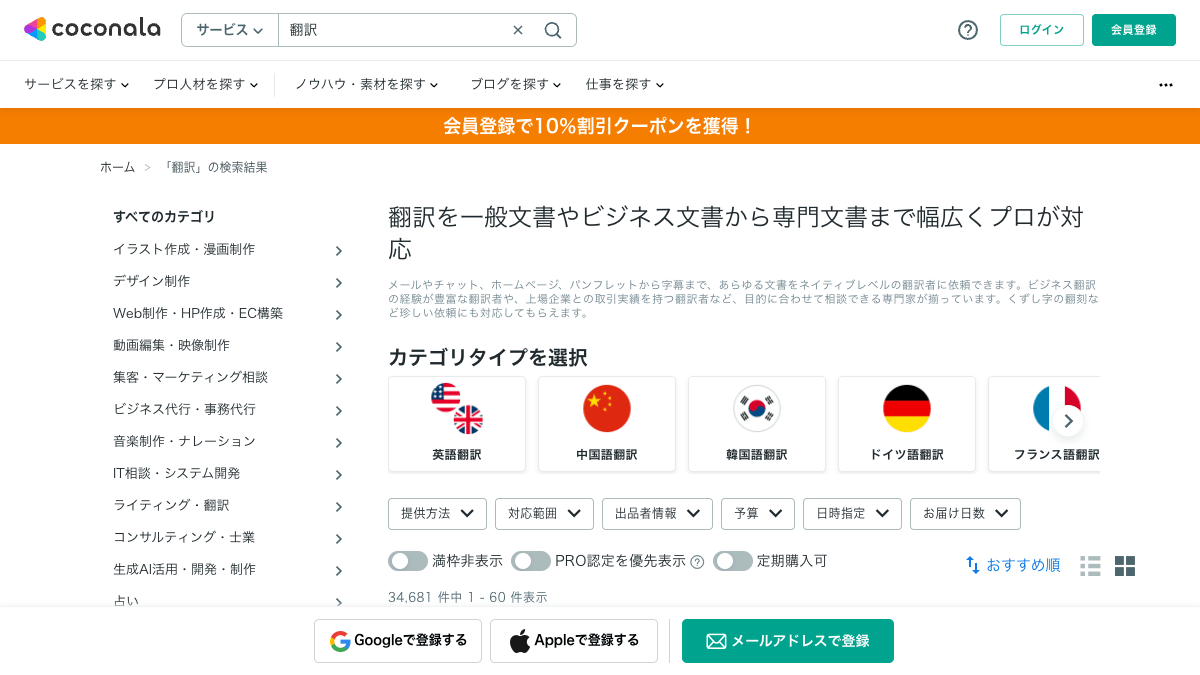1200x675 pixels.
Task: Open the おすすめ順 sort selector
Action: coord(1013,565)
